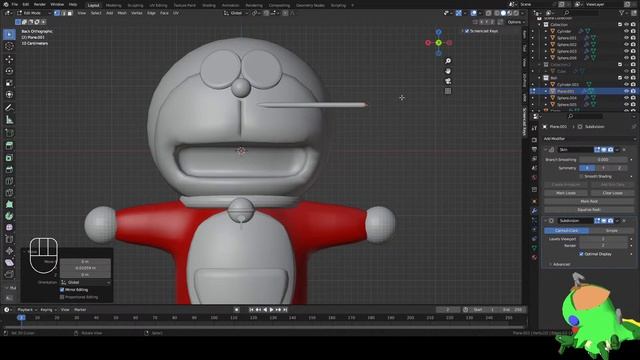Image resolution: width=640 pixels, height=360 pixels.
Task: Toggle Mirror Editing checkbox
Action: tap(62, 290)
